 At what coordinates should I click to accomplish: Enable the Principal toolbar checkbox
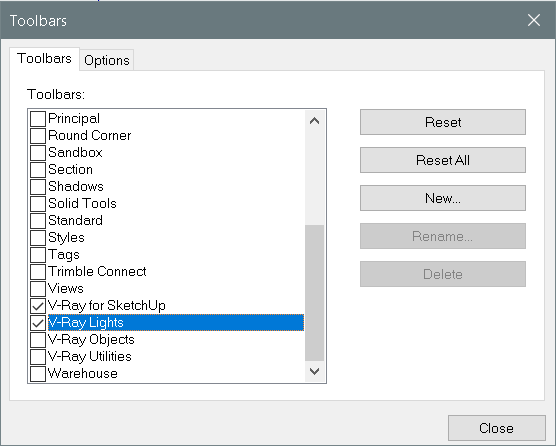pyautogui.click(x=38, y=118)
